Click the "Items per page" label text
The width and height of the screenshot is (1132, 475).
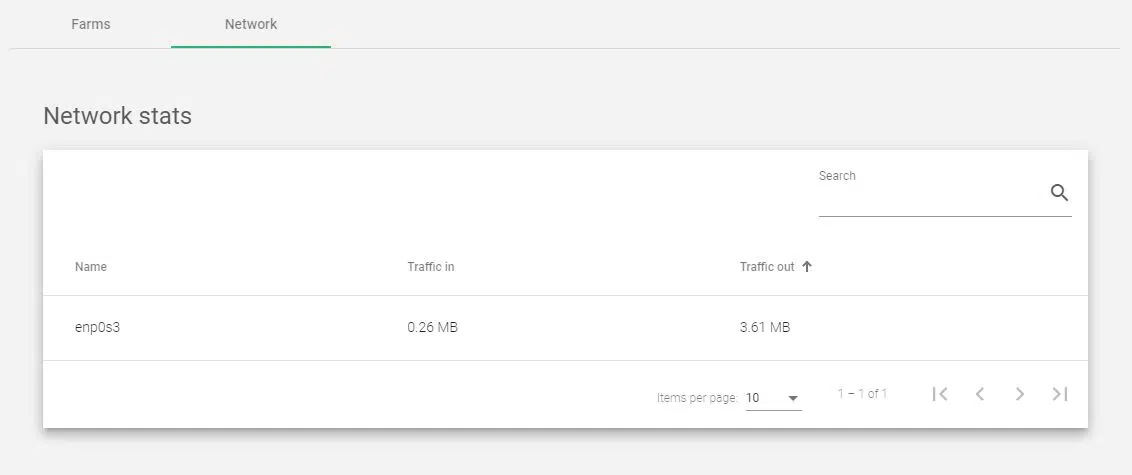click(697, 398)
